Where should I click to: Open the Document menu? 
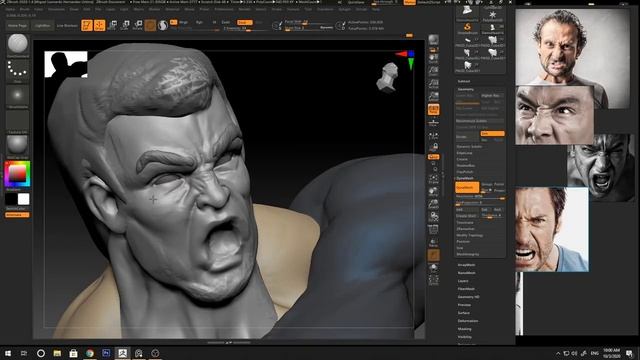pyautogui.click(x=56, y=9)
